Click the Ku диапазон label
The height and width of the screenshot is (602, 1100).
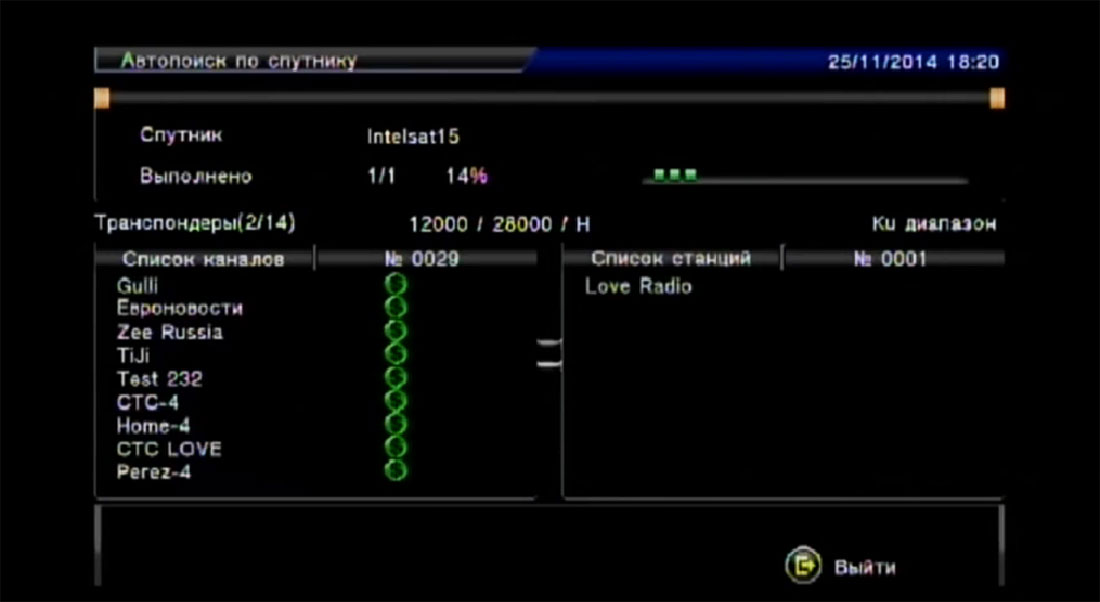click(934, 224)
